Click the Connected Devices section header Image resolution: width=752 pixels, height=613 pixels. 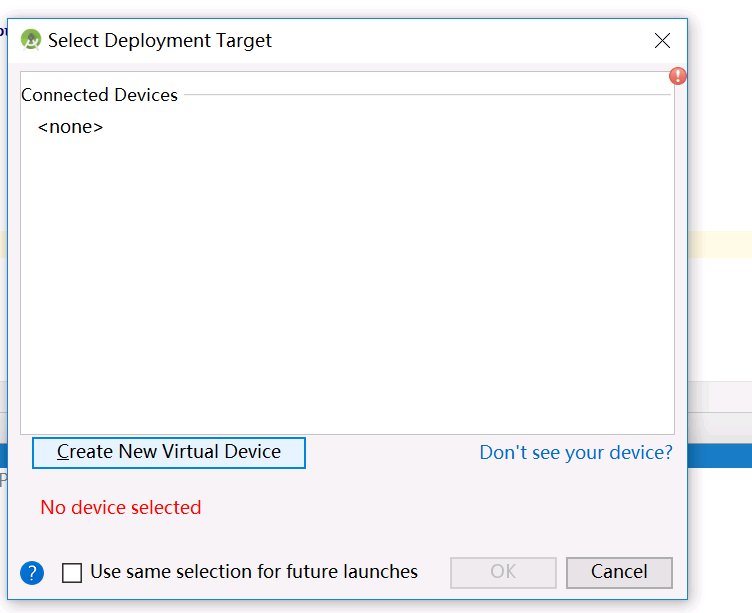pos(99,95)
